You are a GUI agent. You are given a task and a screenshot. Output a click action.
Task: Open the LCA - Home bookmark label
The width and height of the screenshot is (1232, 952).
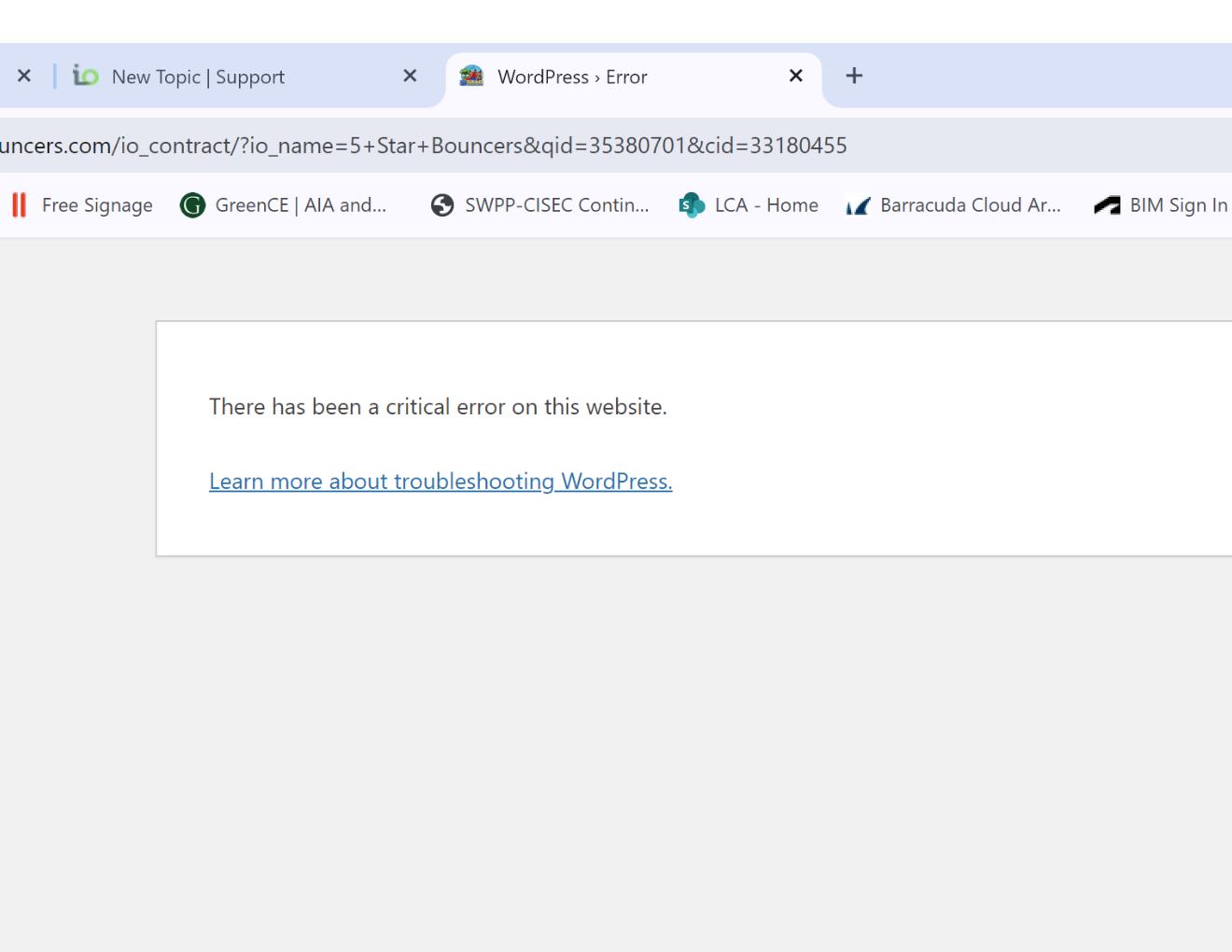(x=766, y=205)
